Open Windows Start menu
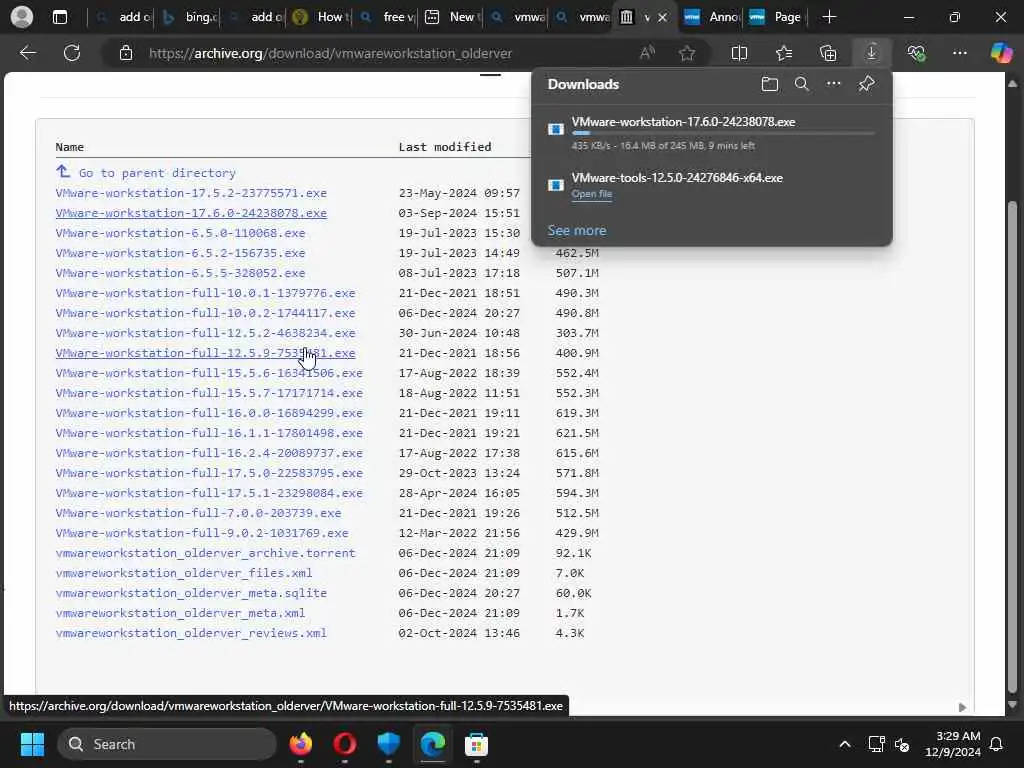This screenshot has height=768, width=1024. pos(32,744)
